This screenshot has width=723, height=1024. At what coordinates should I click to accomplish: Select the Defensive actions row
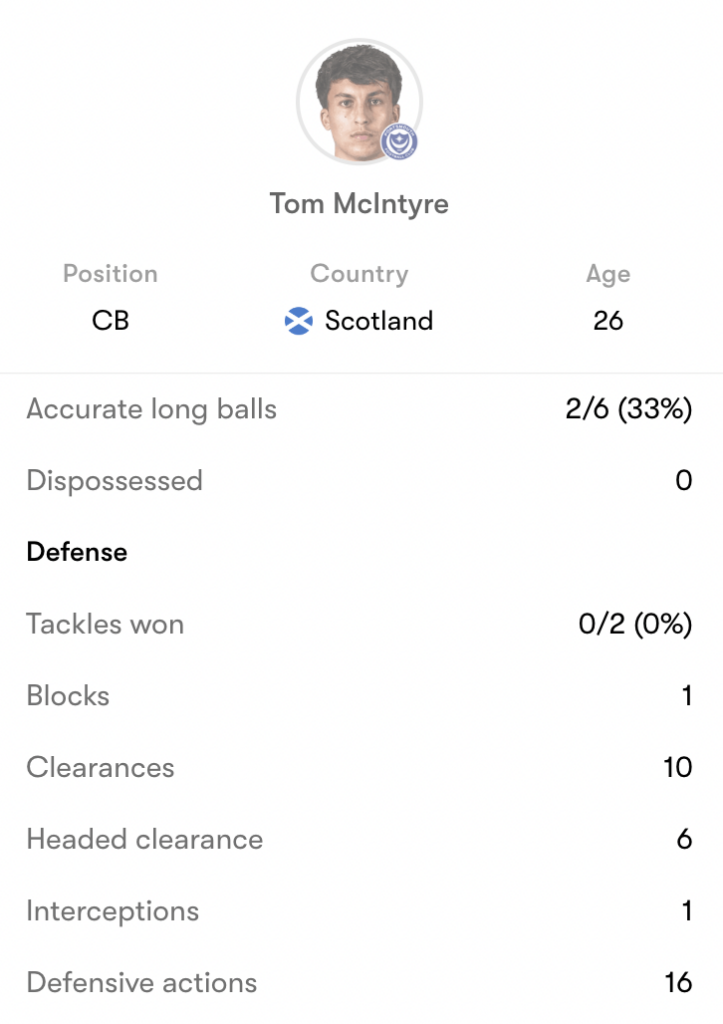point(359,983)
